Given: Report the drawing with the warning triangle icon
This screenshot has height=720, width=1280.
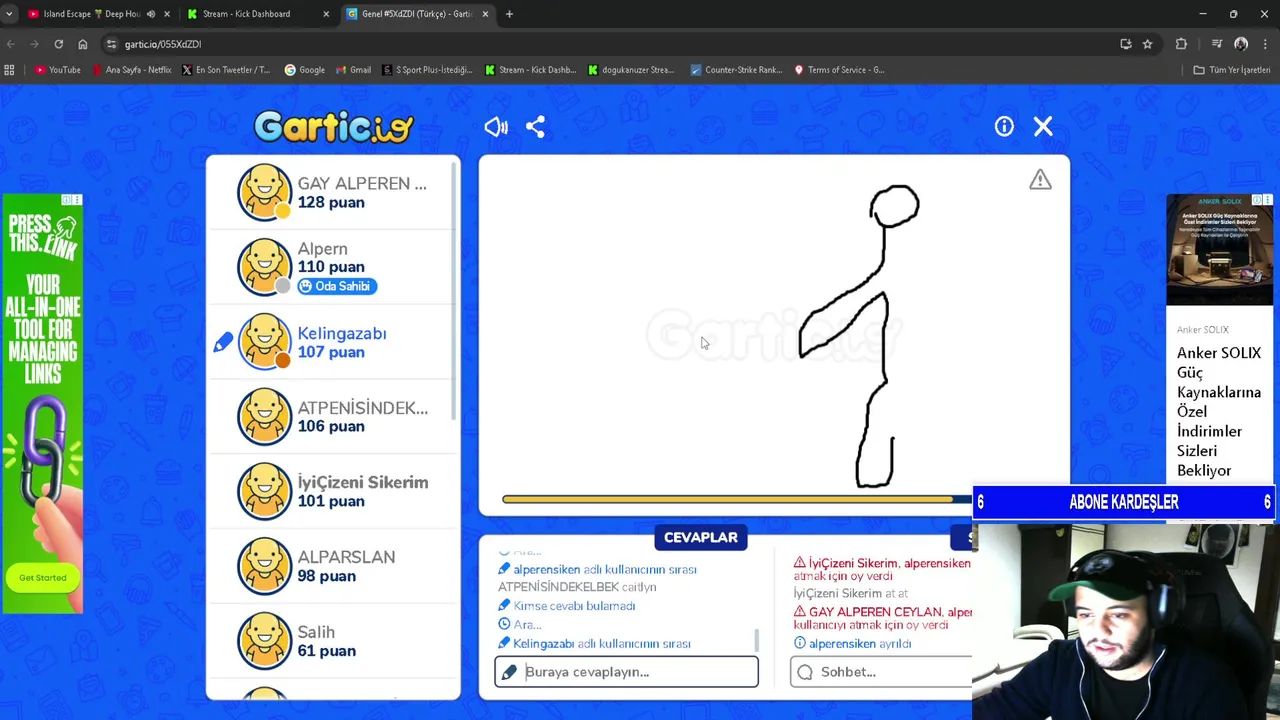Looking at the screenshot, I should click(x=1040, y=180).
